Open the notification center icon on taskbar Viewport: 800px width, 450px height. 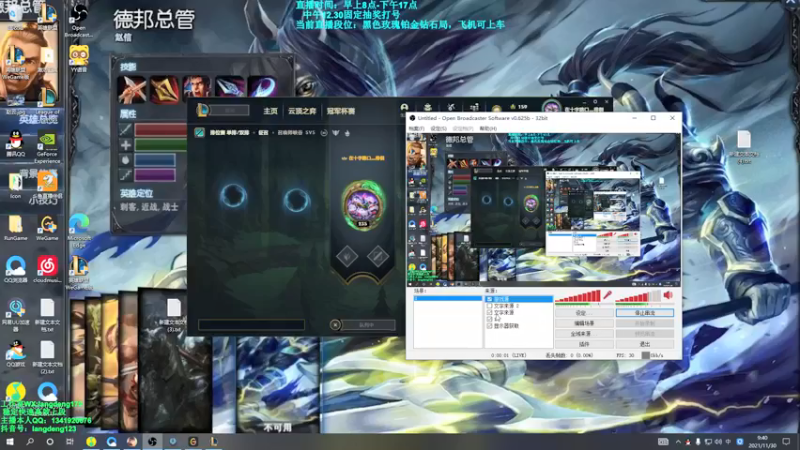(x=786, y=442)
